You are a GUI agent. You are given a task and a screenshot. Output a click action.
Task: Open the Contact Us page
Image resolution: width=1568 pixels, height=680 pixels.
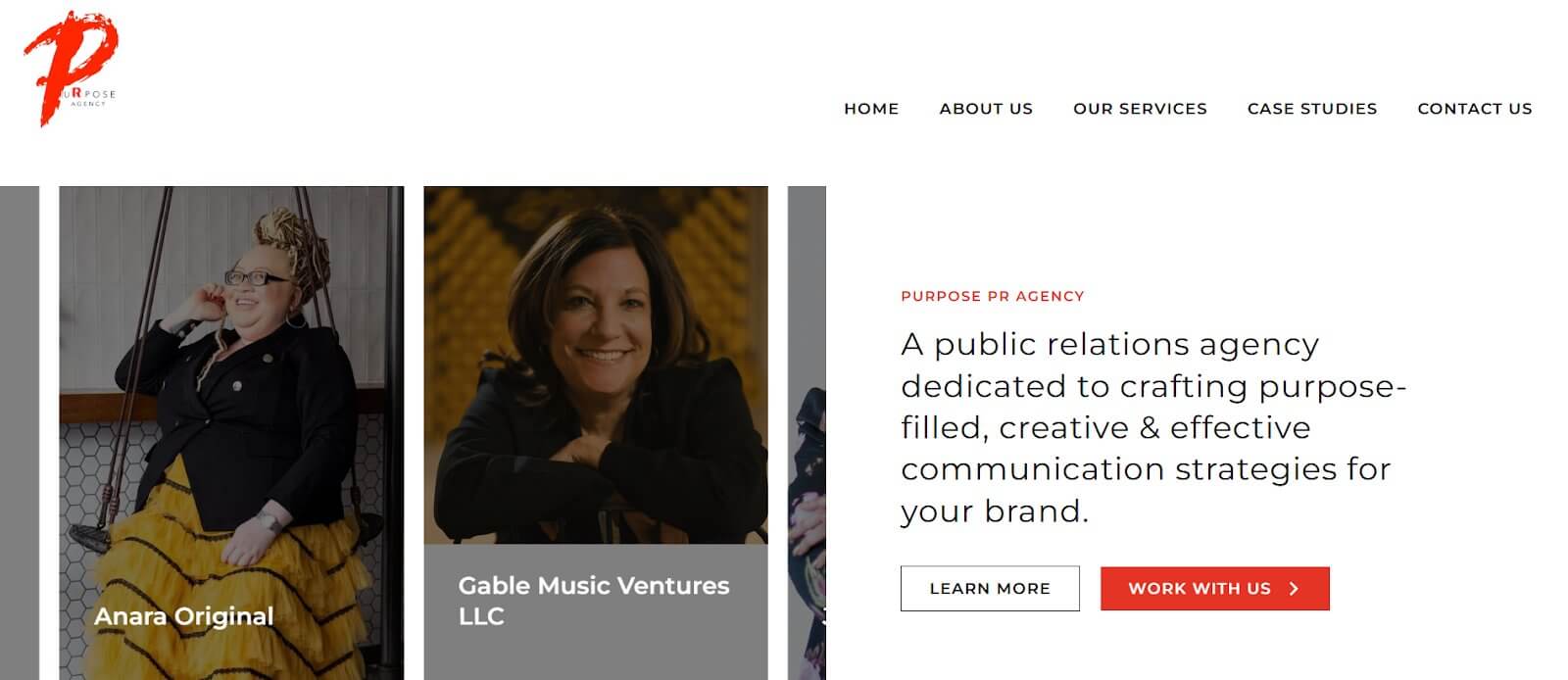point(1475,109)
